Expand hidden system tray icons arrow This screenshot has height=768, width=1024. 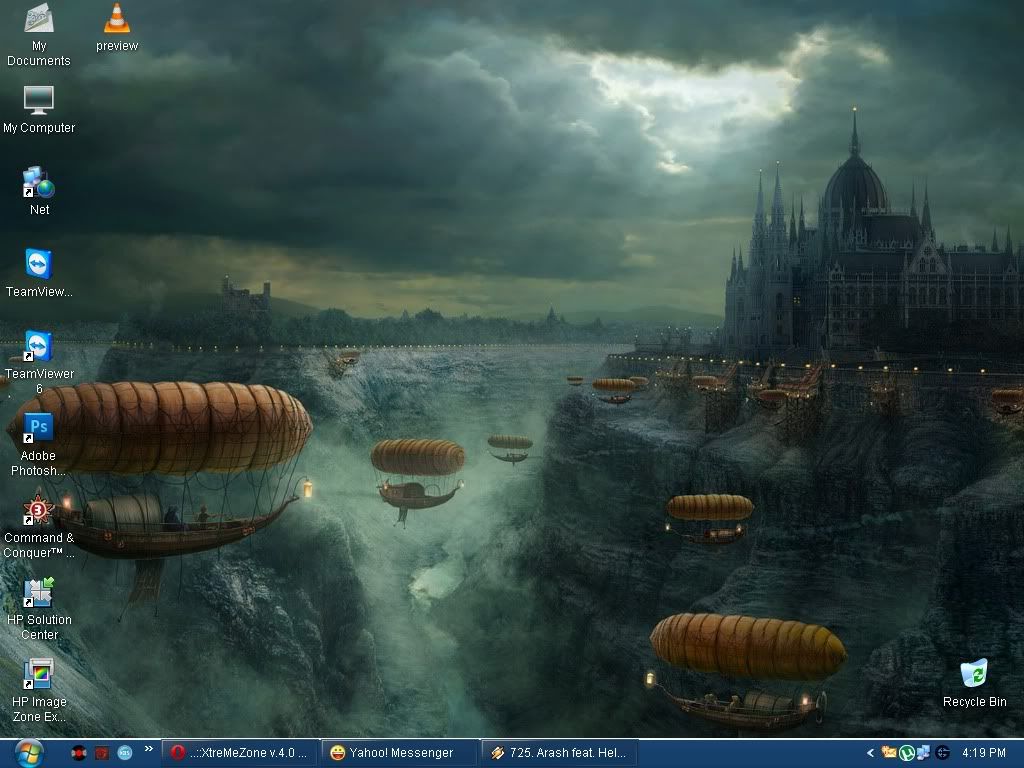(x=870, y=753)
